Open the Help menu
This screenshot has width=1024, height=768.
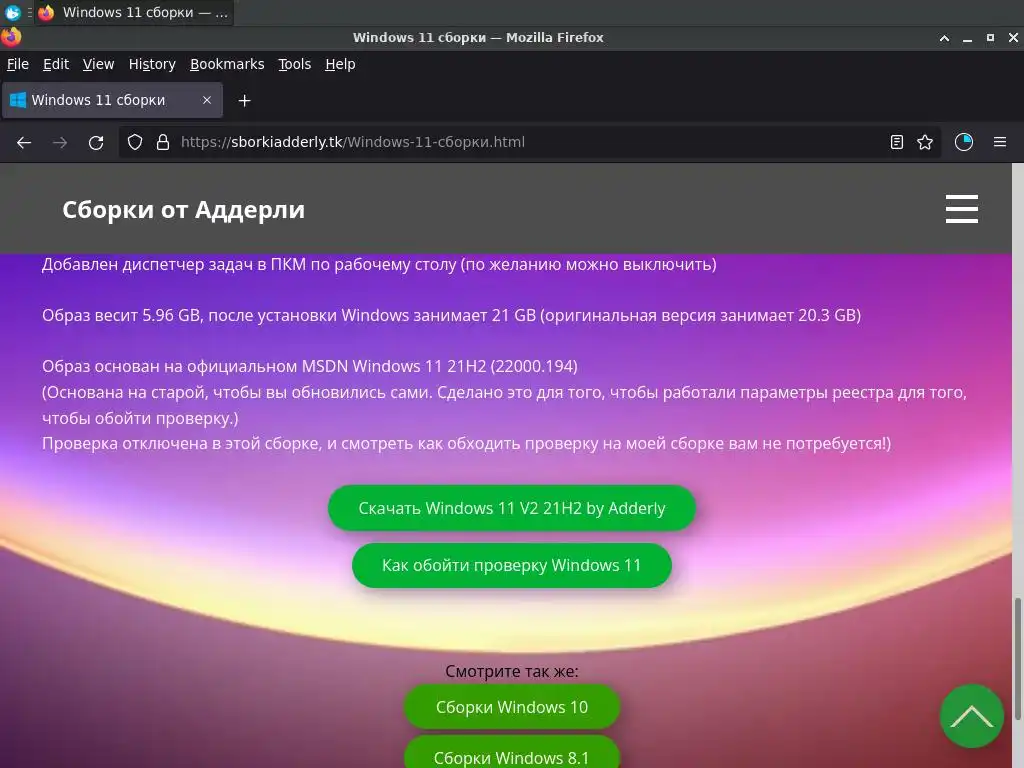coord(340,64)
